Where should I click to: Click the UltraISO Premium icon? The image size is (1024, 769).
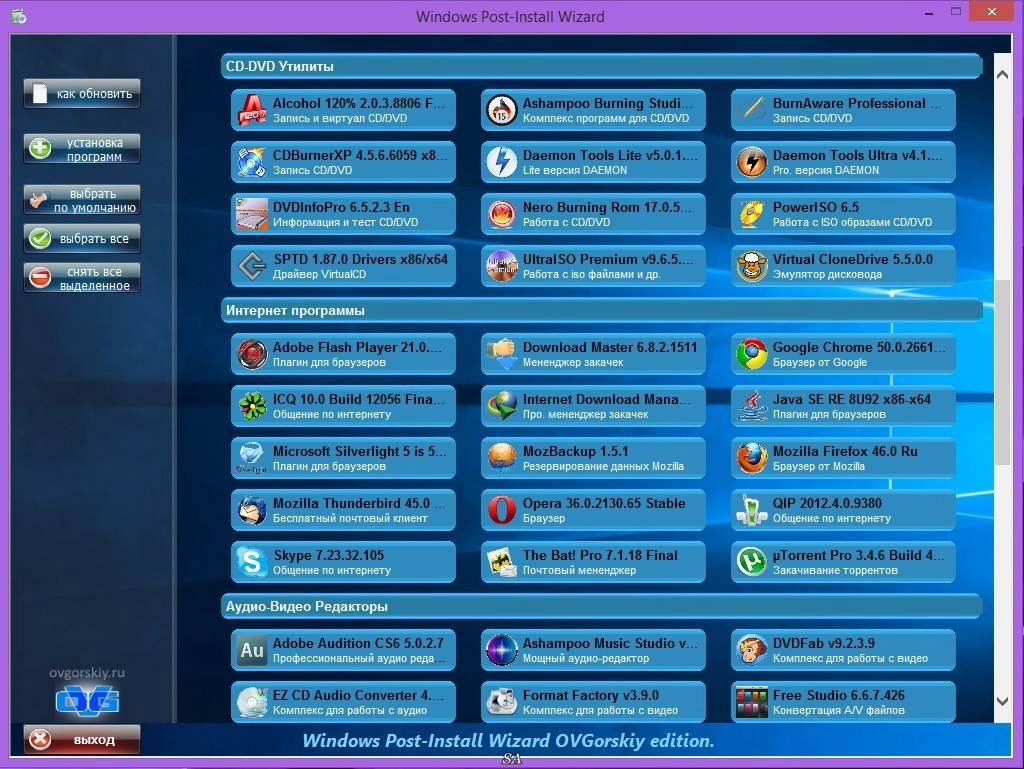[502, 266]
